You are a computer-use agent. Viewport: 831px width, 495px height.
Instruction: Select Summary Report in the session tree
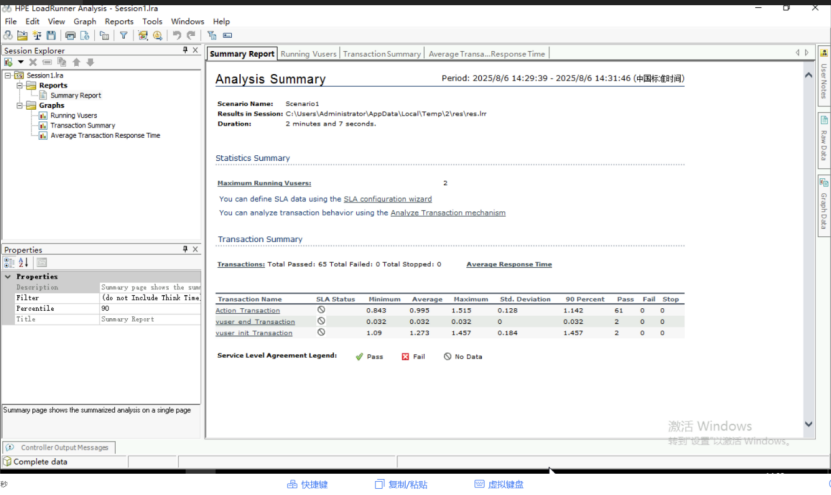[x=75, y=95]
